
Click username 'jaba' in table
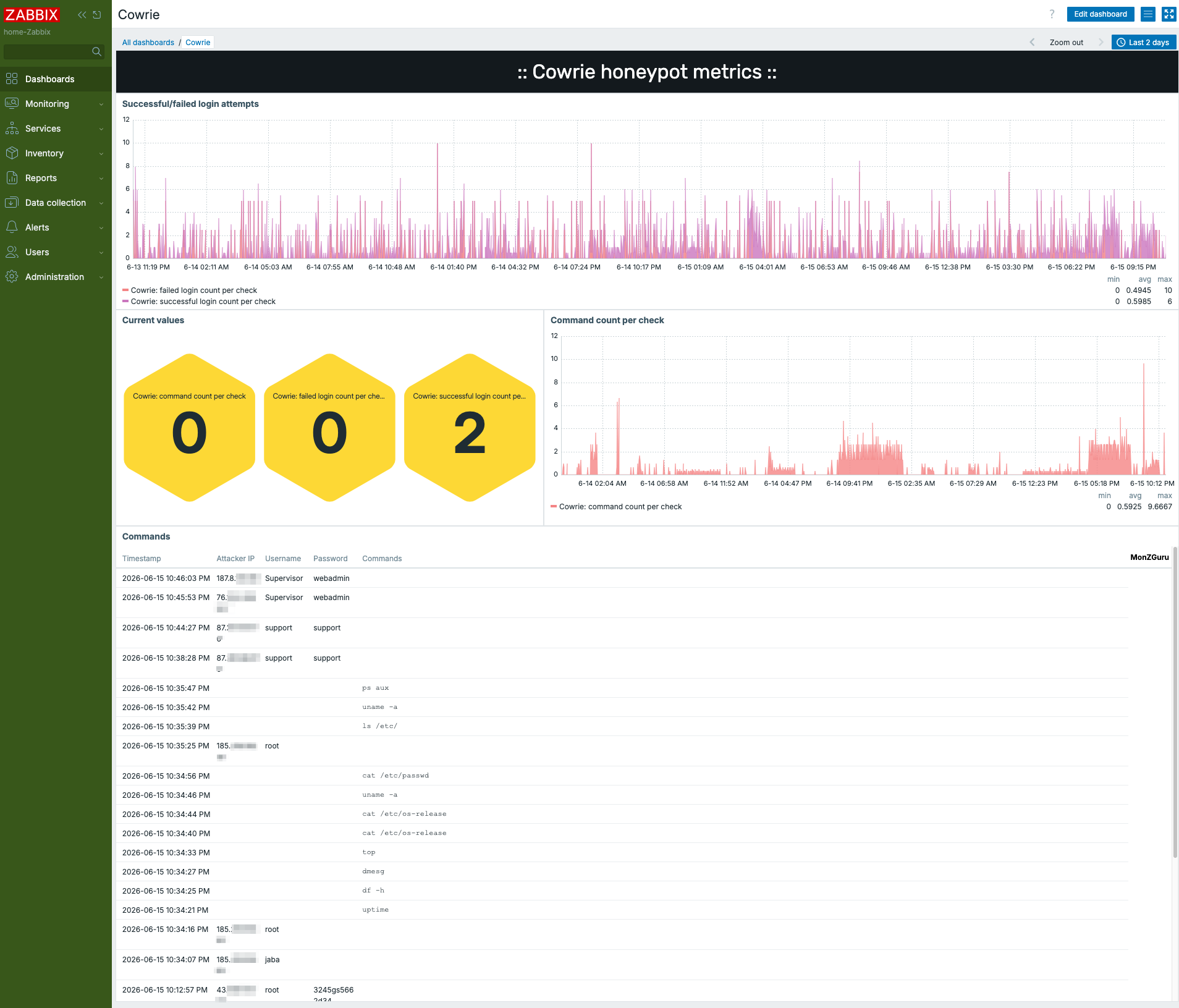coord(273,960)
